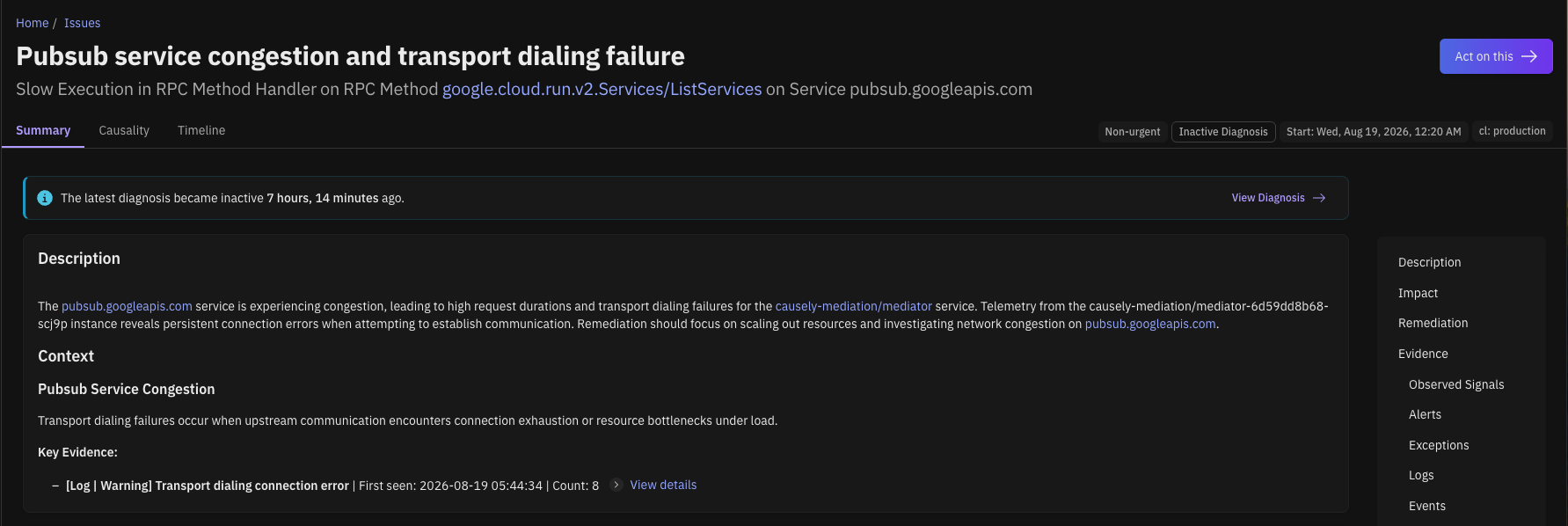Click the 'Context' heading

[x=66, y=356]
